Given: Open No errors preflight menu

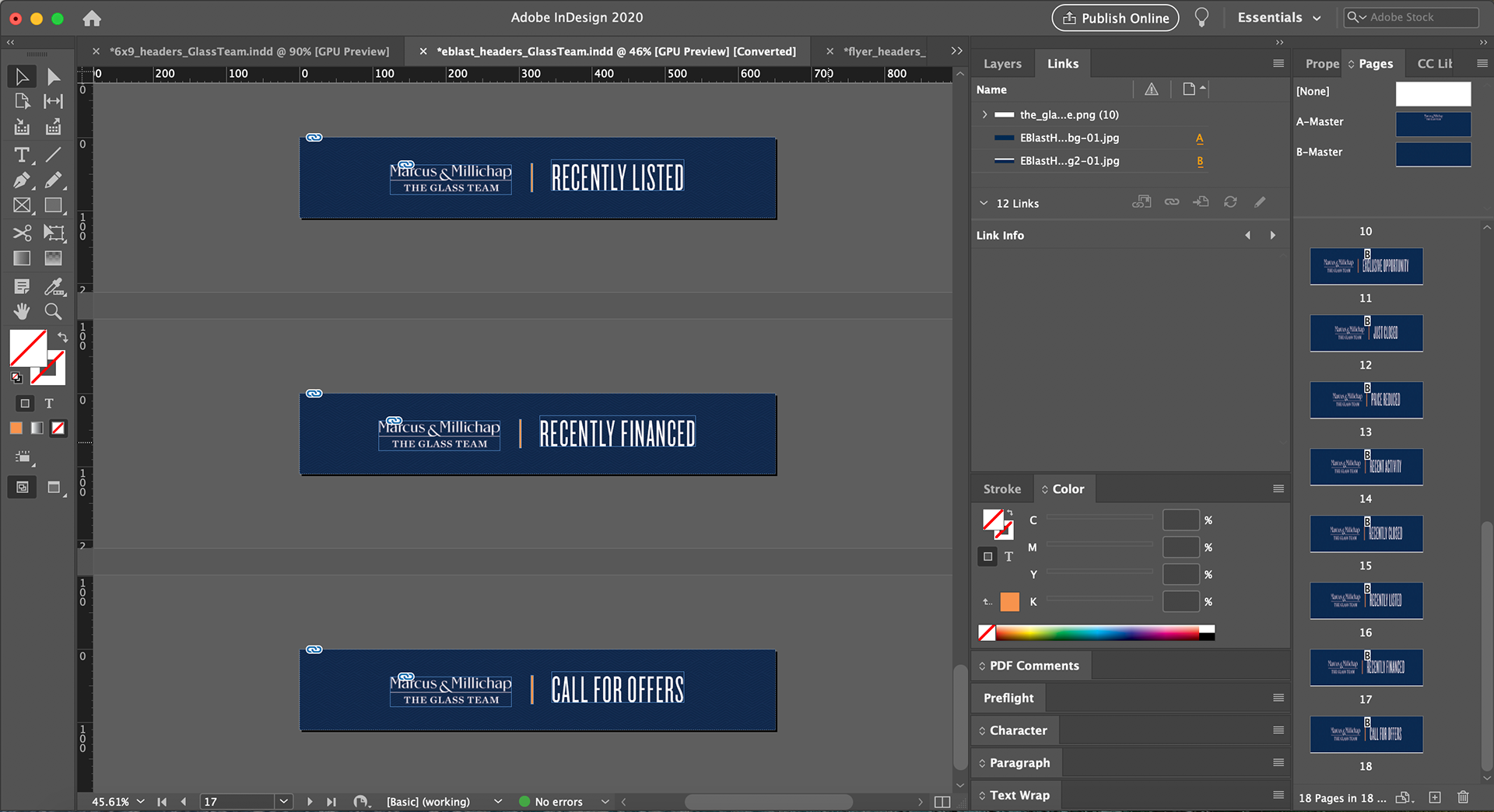Looking at the screenshot, I should click(605, 802).
